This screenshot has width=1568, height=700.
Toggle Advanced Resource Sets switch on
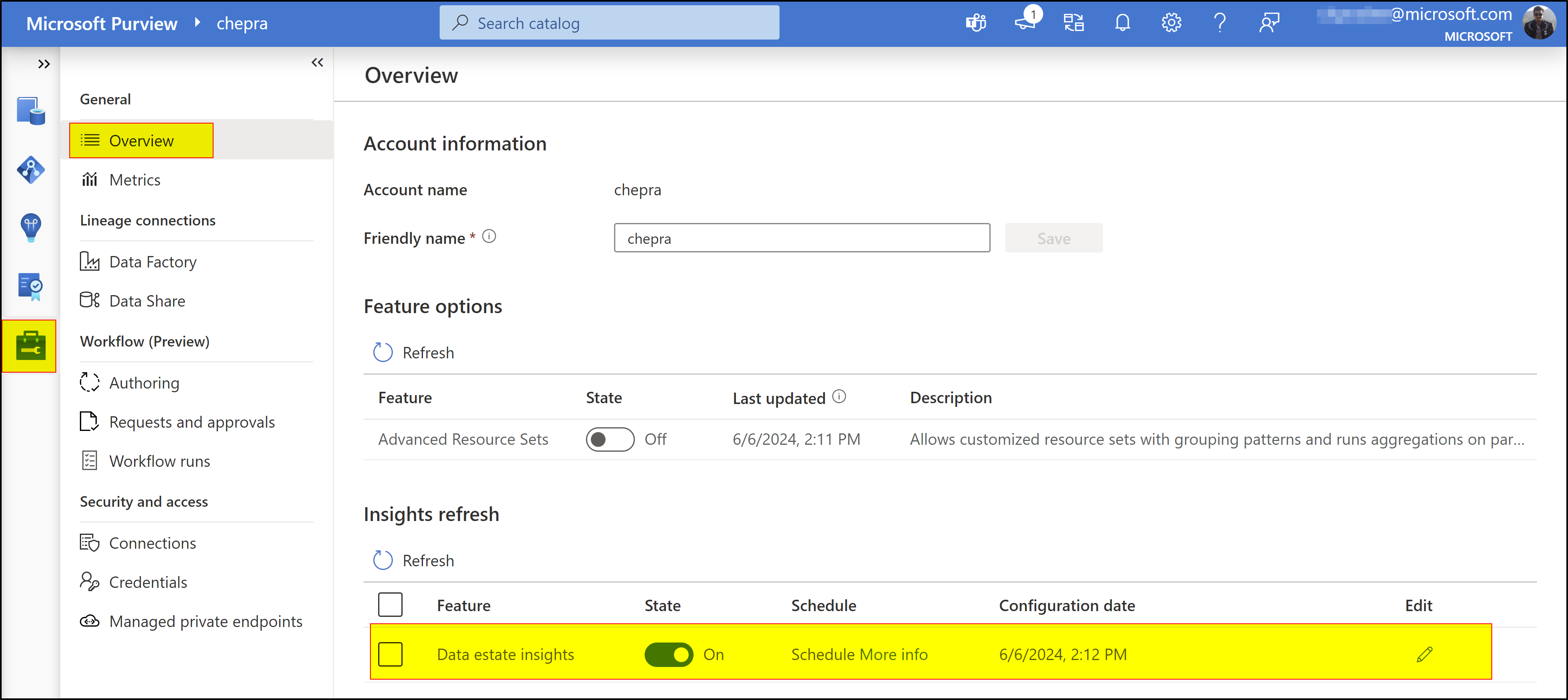609,439
